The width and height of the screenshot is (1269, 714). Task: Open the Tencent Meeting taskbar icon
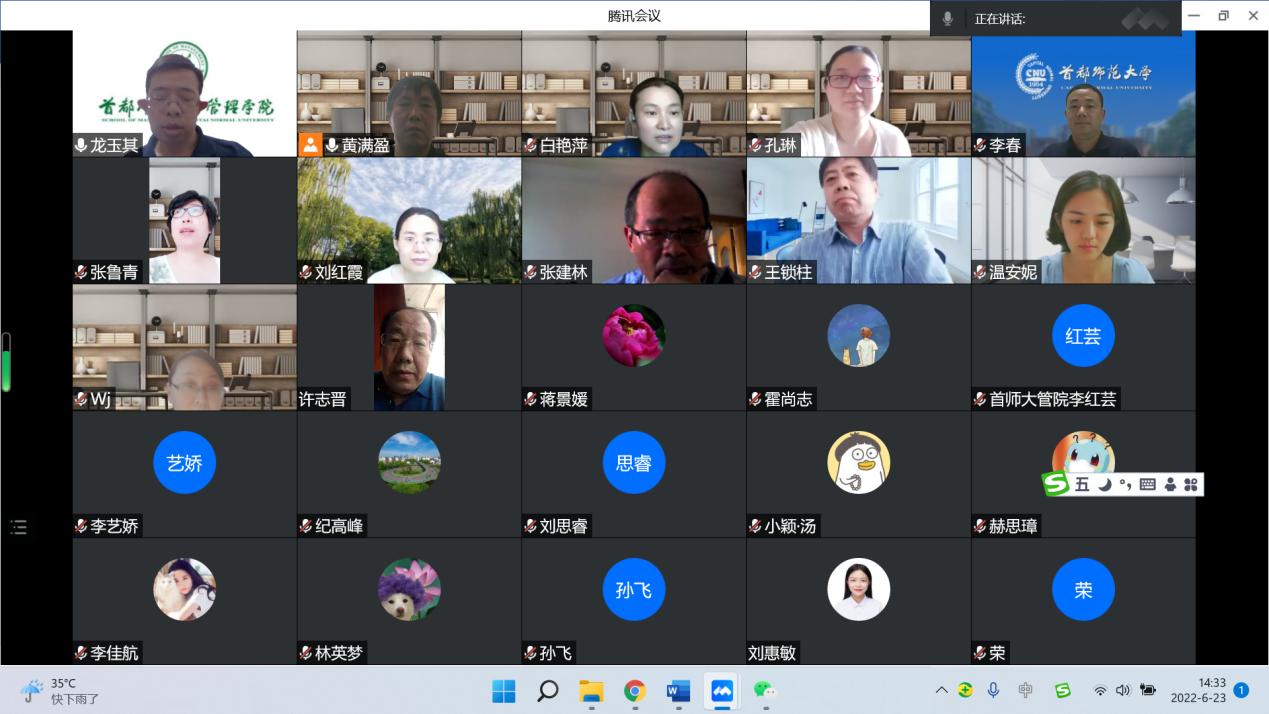(x=721, y=690)
